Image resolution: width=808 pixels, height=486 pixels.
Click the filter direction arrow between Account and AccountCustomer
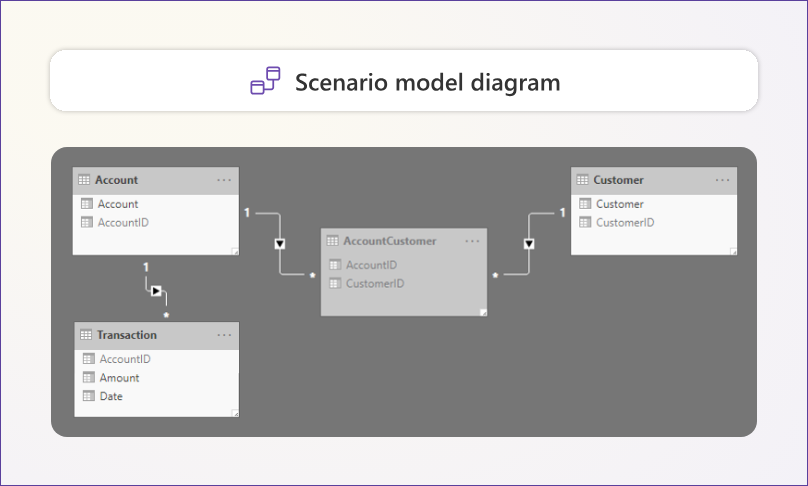point(280,244)
